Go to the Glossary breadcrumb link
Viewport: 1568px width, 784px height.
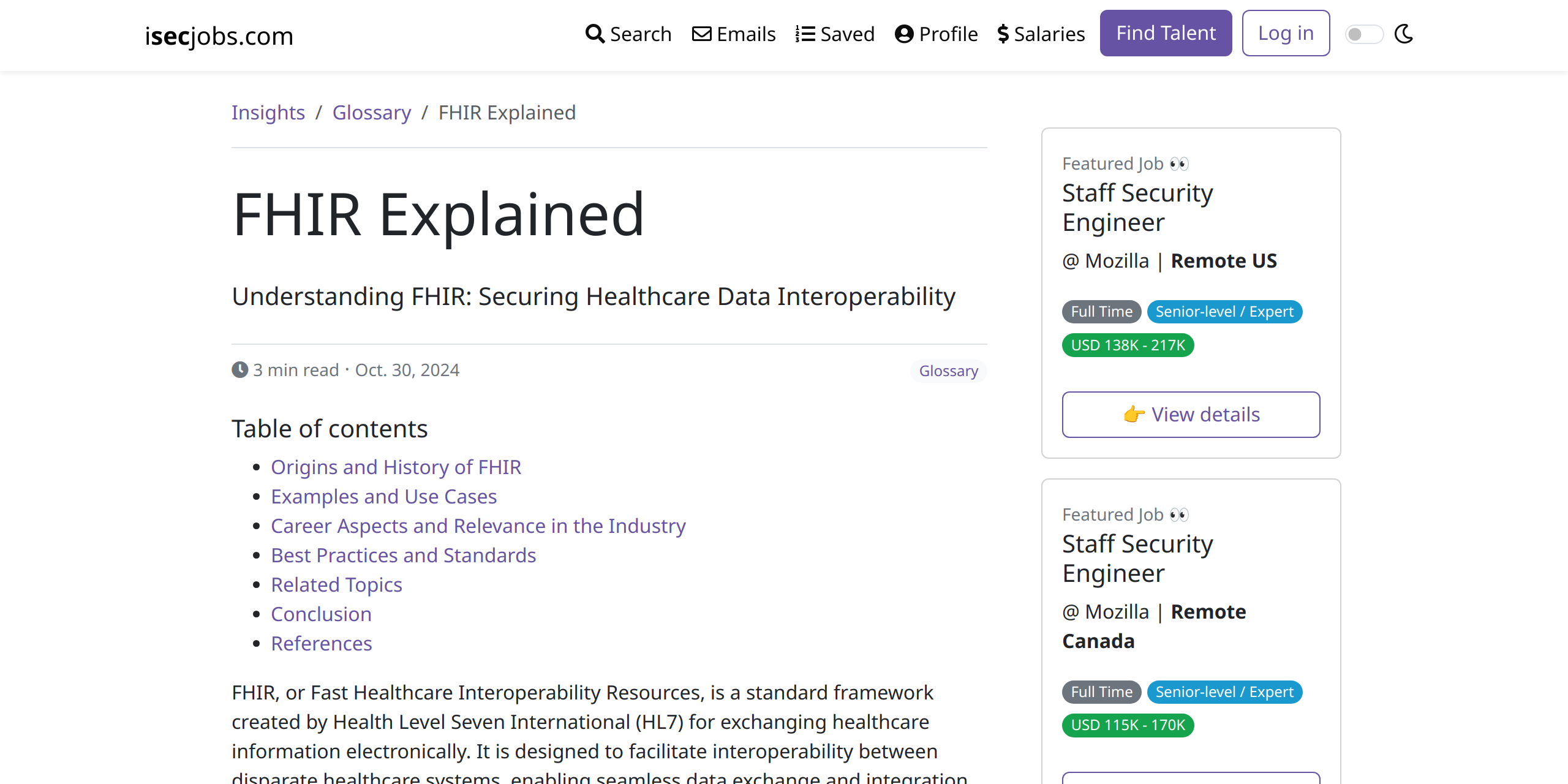click(x=372, y=113)
